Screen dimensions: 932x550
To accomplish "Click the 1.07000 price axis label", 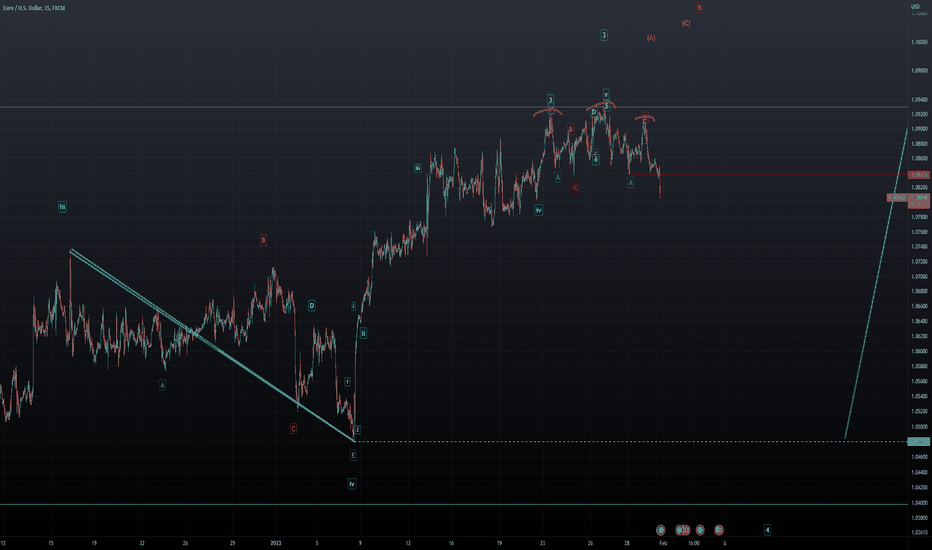I will click(x=919, y=276).
